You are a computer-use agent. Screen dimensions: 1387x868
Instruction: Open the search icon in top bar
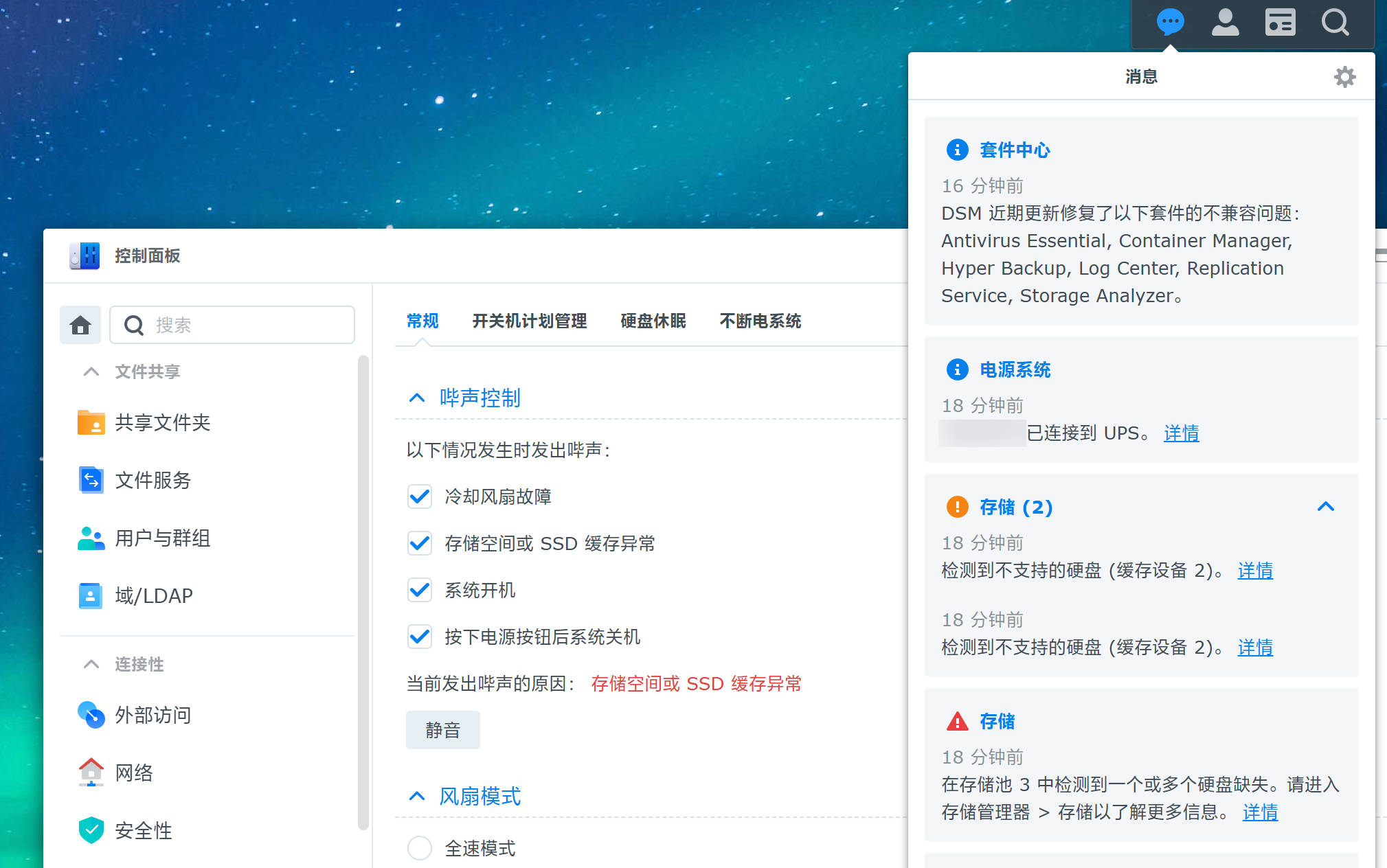coord(1335,23)
